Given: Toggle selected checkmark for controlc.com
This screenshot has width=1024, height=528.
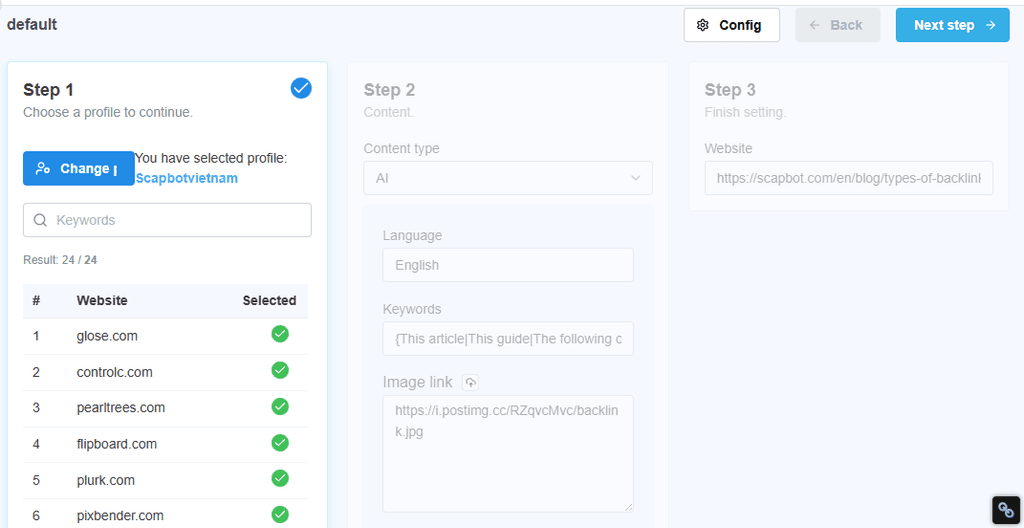Looking at the screenshot, I should [280, 370].
